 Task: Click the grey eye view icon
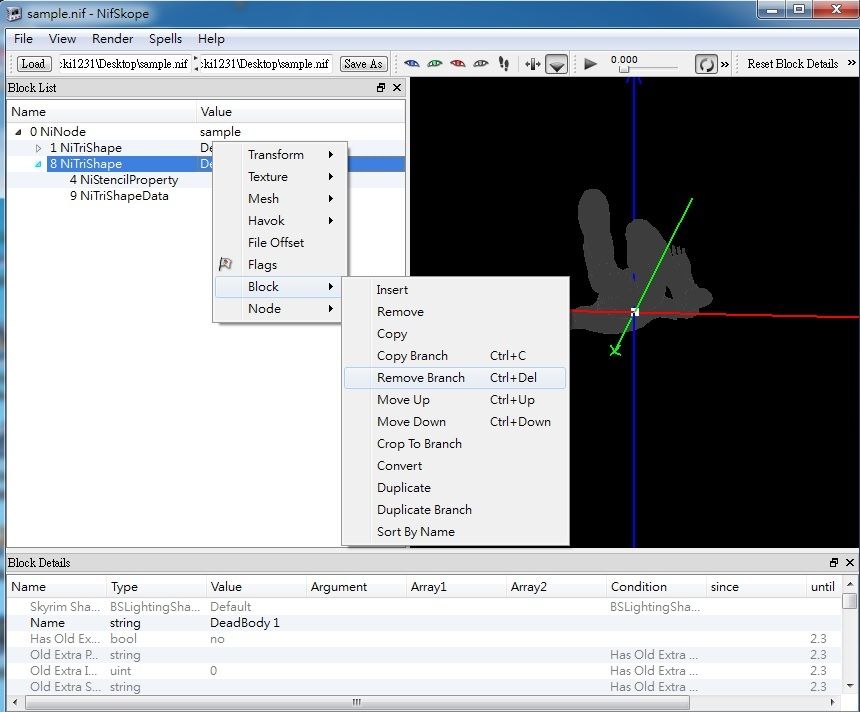pyautogui.click(x=481, y=64)
